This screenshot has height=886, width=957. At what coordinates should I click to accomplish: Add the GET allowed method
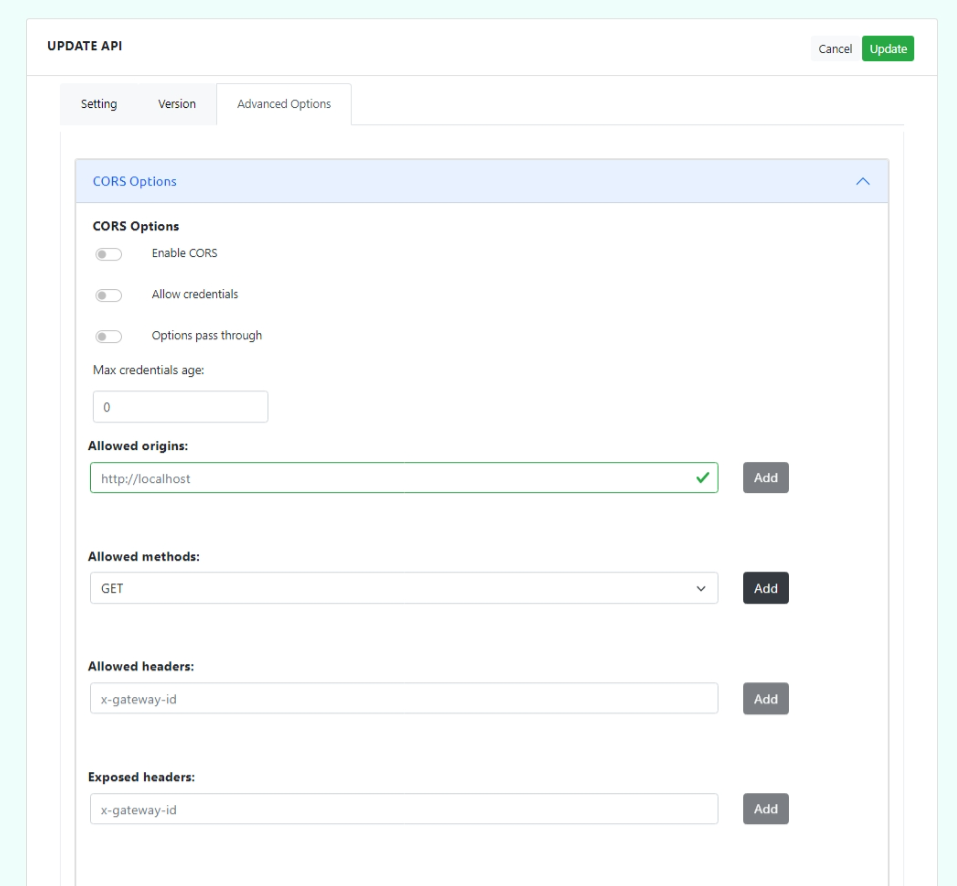tap(765, 588)
